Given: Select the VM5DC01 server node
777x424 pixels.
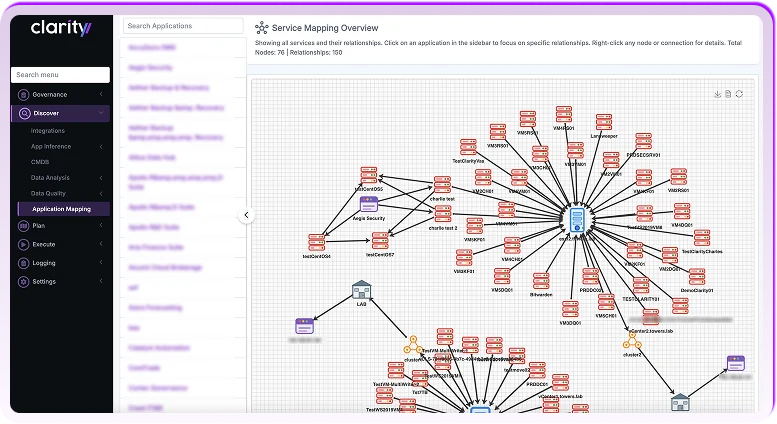Looking at the screenshot, I should [502, 277].
